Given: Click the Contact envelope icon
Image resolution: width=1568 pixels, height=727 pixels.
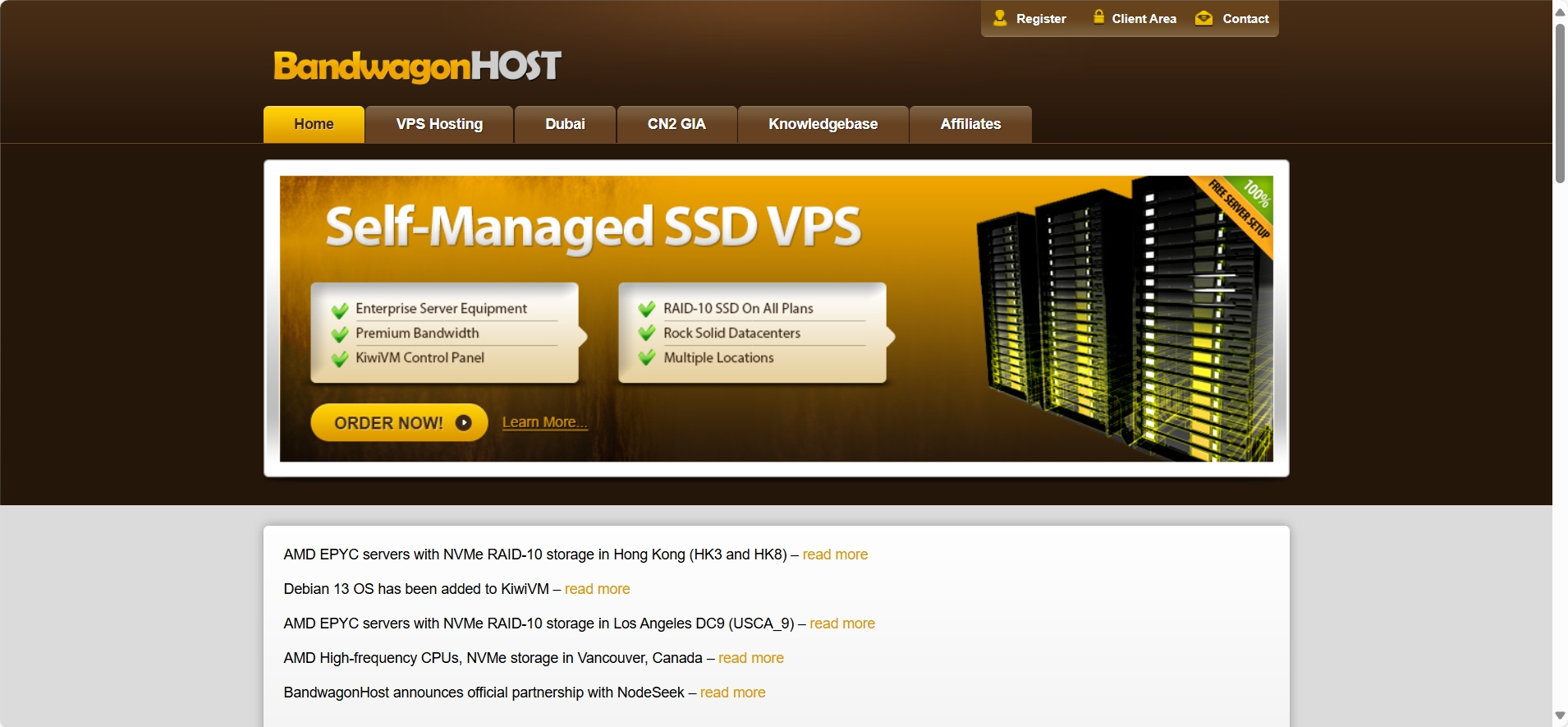Looking at the screenshot, I should (1204, 18).
